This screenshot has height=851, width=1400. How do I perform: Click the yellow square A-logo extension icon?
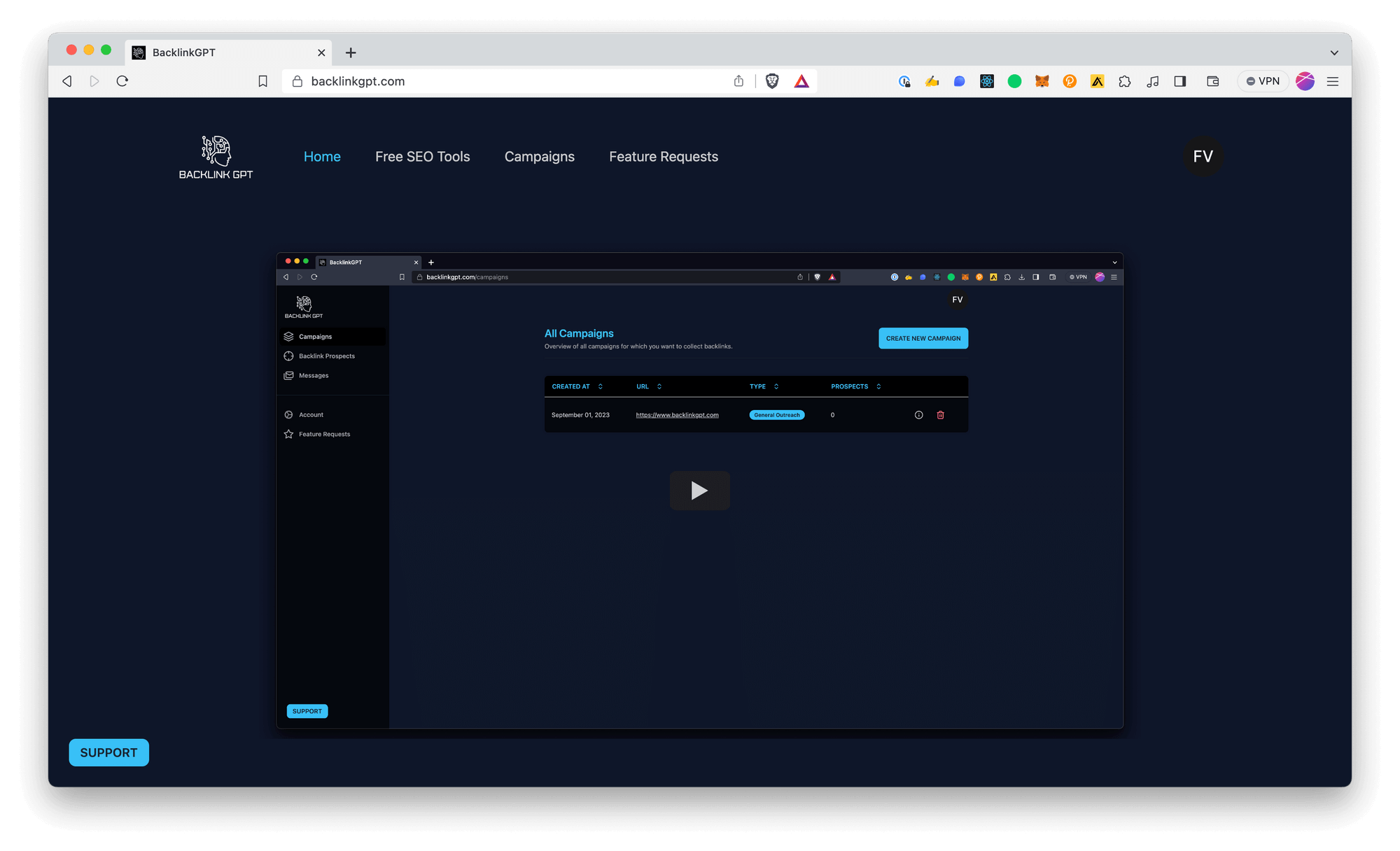[x=1097, y=81]
